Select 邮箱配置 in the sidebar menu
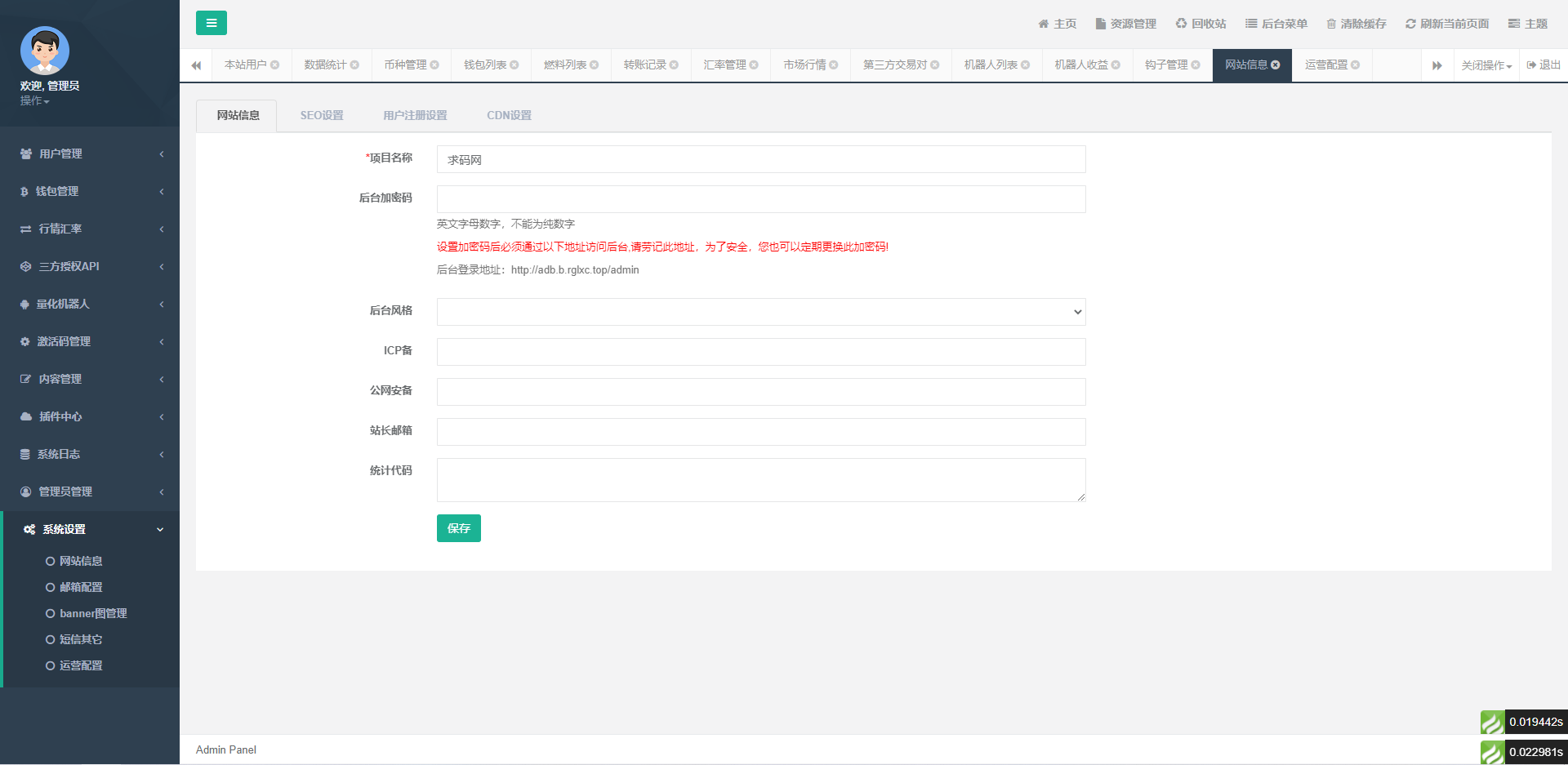Screen dimensions: 1568x765 (80, 587)
